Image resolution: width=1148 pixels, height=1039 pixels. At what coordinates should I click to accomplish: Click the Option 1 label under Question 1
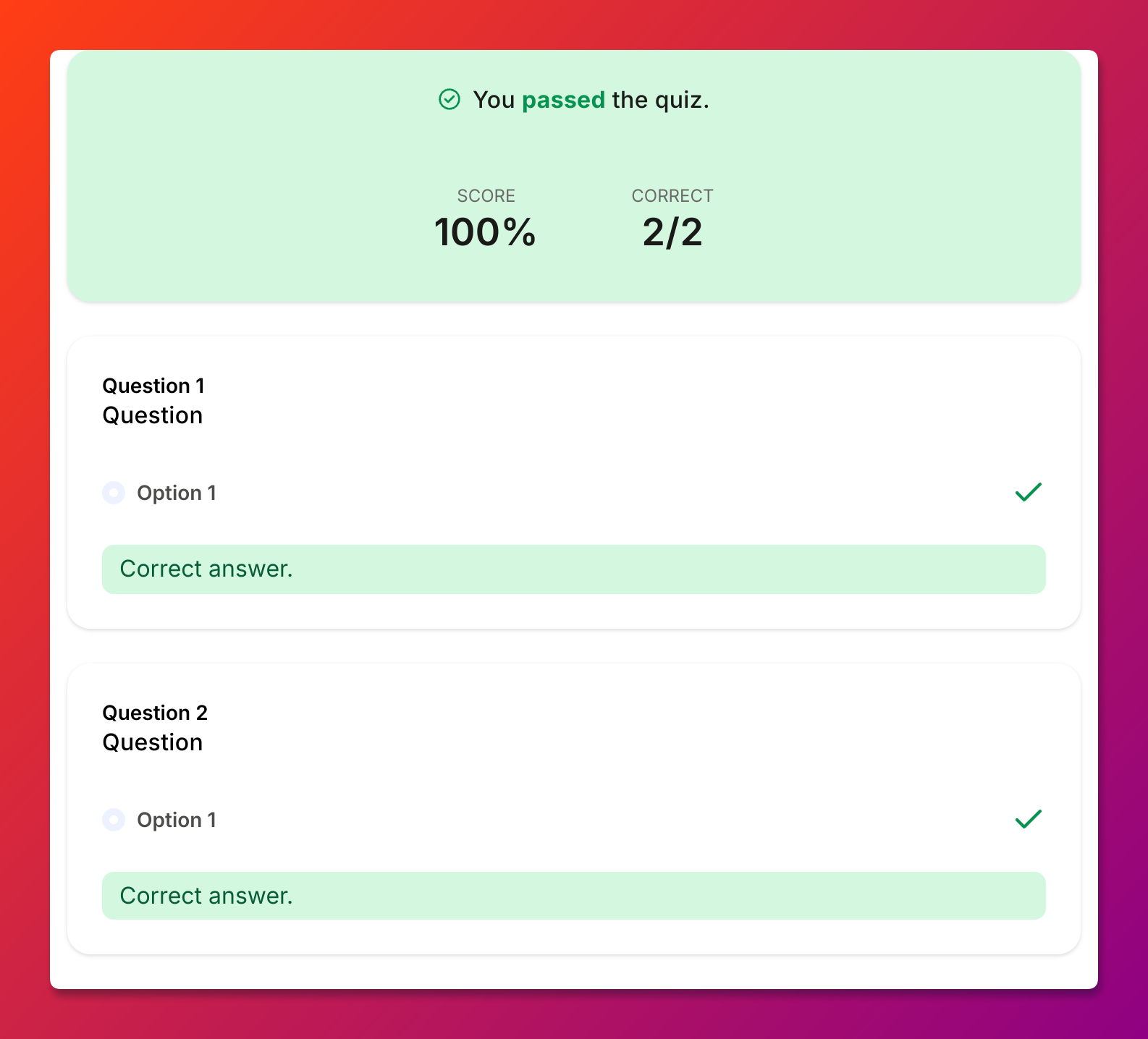(x=177, y=493)
